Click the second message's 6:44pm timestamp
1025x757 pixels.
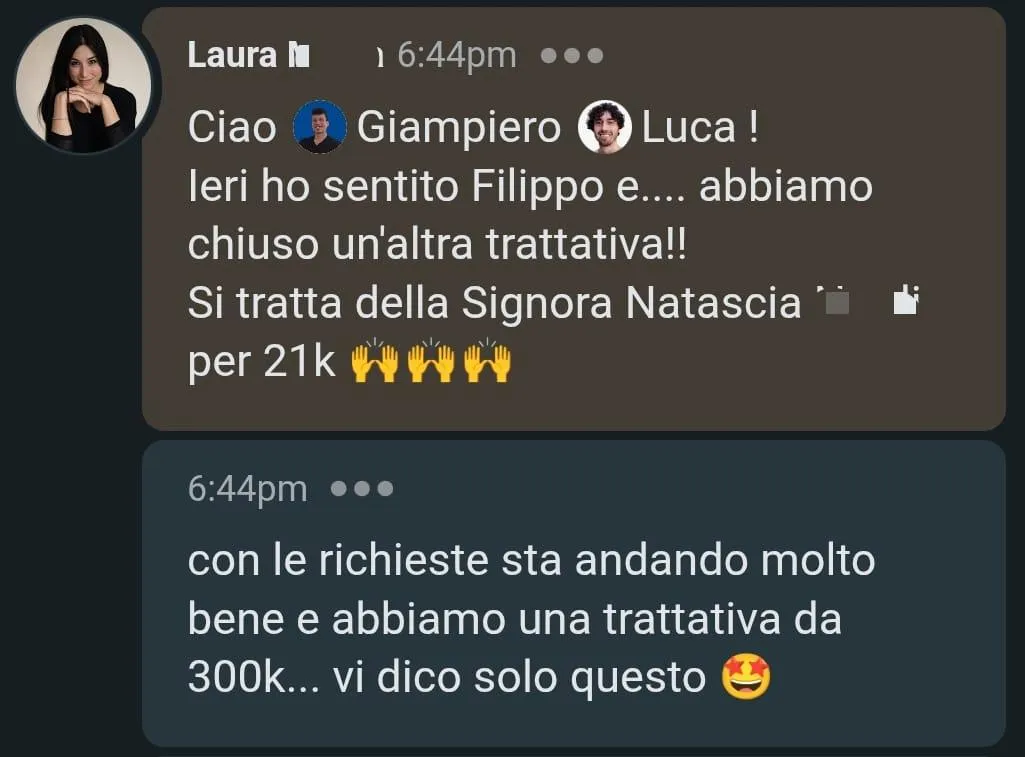click(x=247, y=488)
